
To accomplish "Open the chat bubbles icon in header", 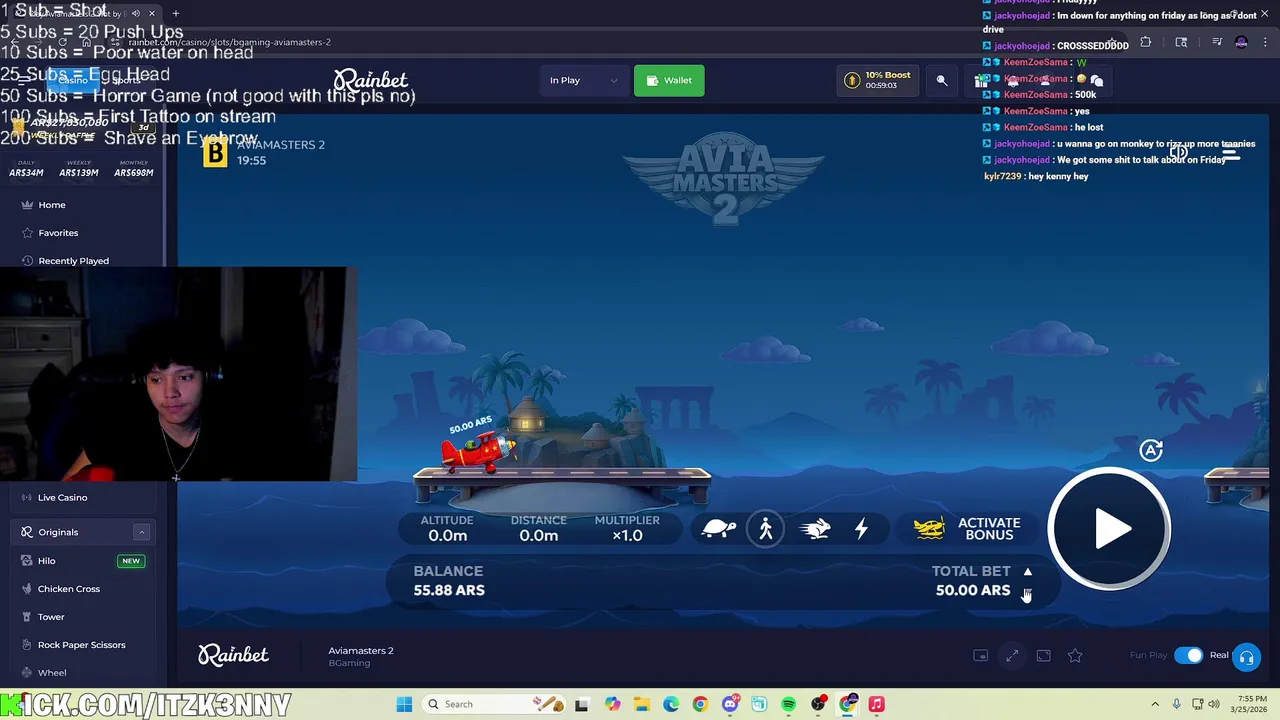I will tap(1096, 80).
